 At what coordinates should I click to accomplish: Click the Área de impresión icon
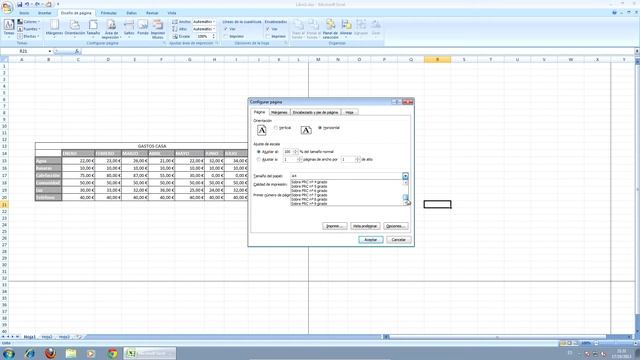pos(111,29)
